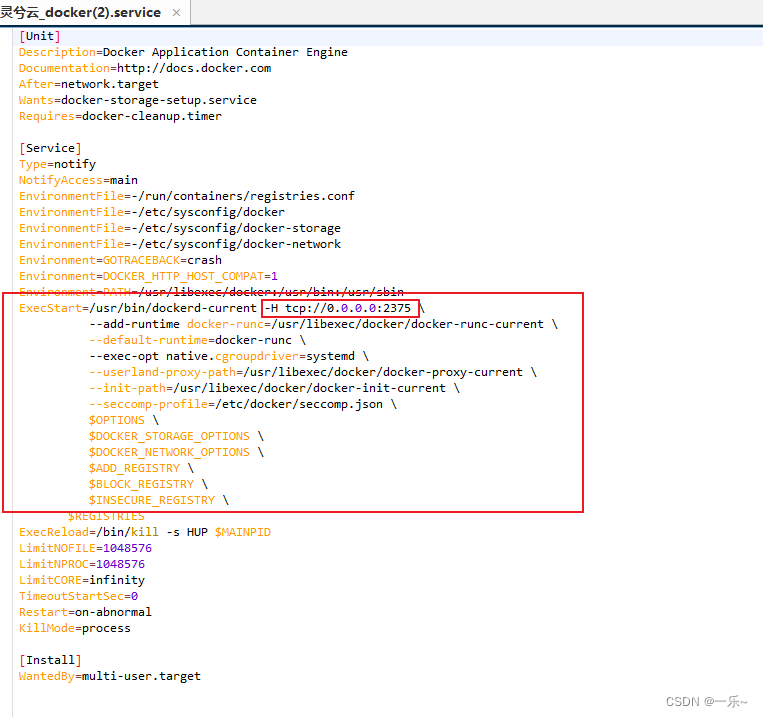Click the EnvironmentFile docker-network line
Screen dimensions: 763x717
pos(180,244)
